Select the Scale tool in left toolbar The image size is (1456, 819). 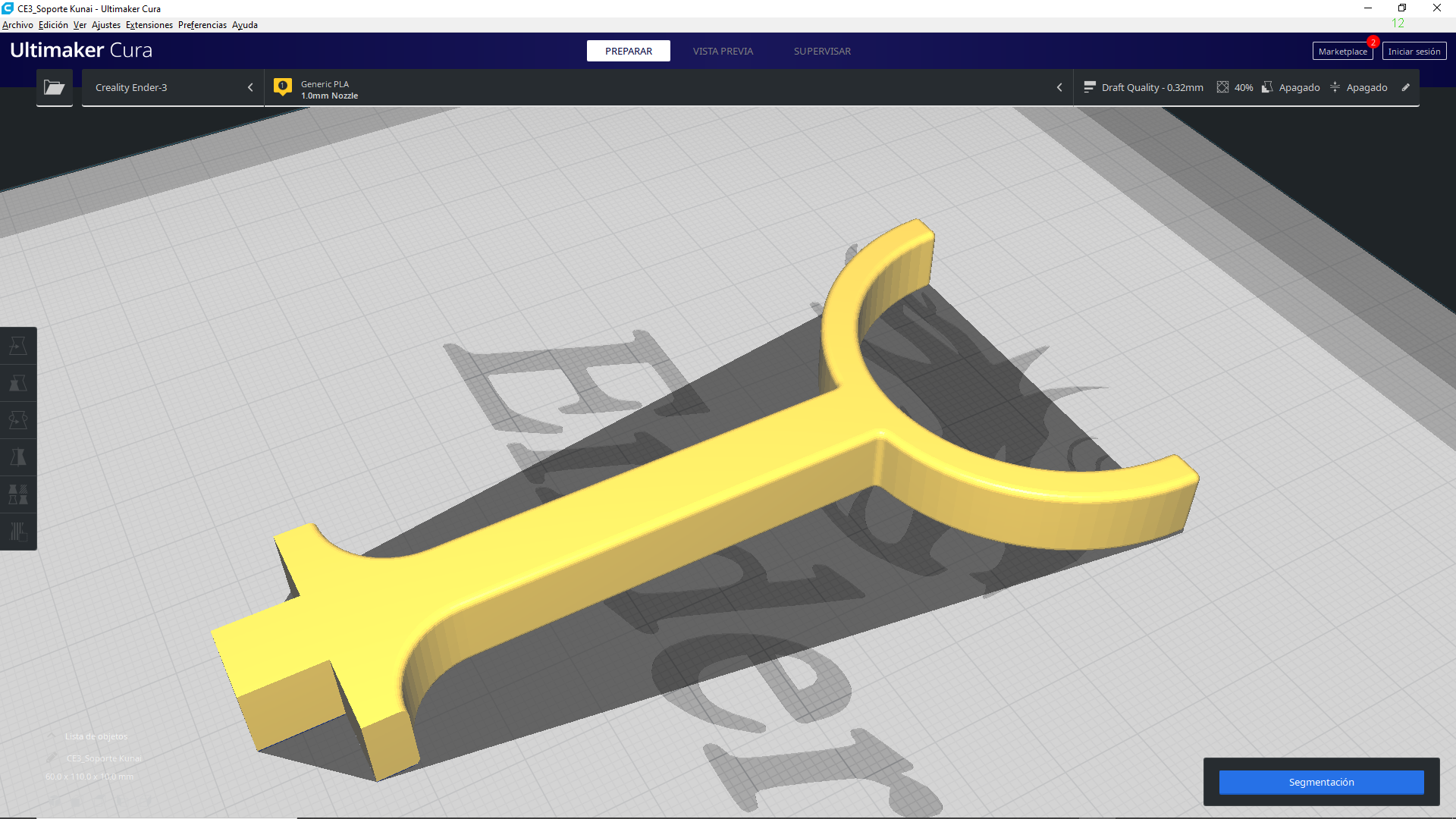18,383
